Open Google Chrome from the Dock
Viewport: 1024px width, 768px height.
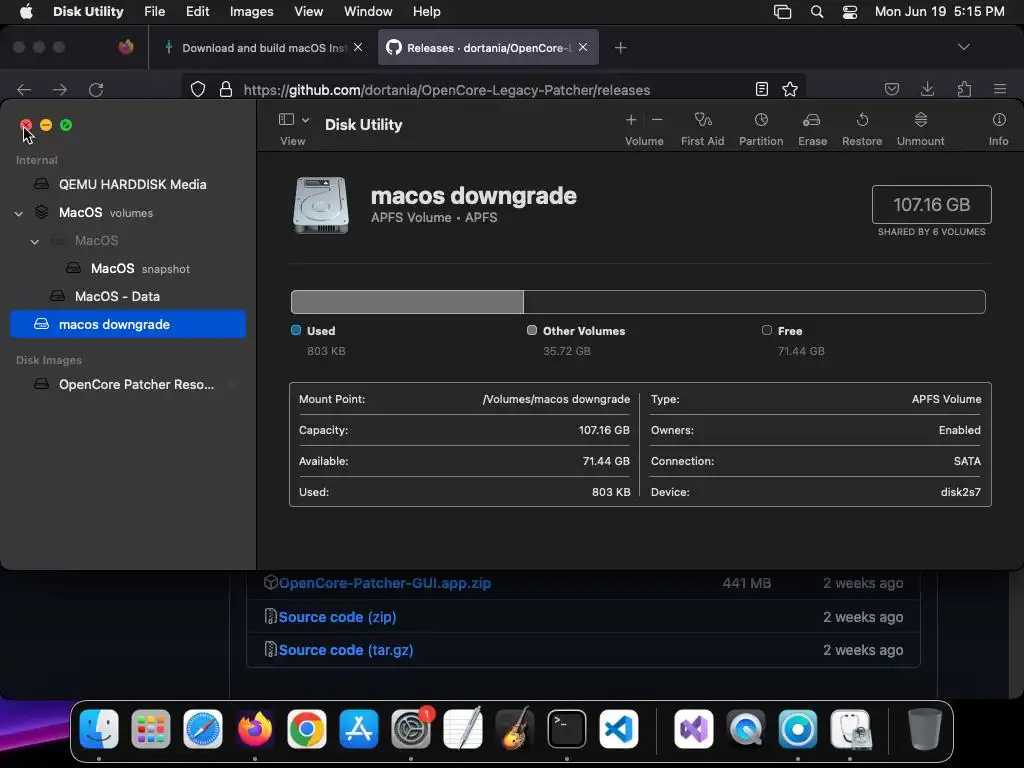point(306,729)
